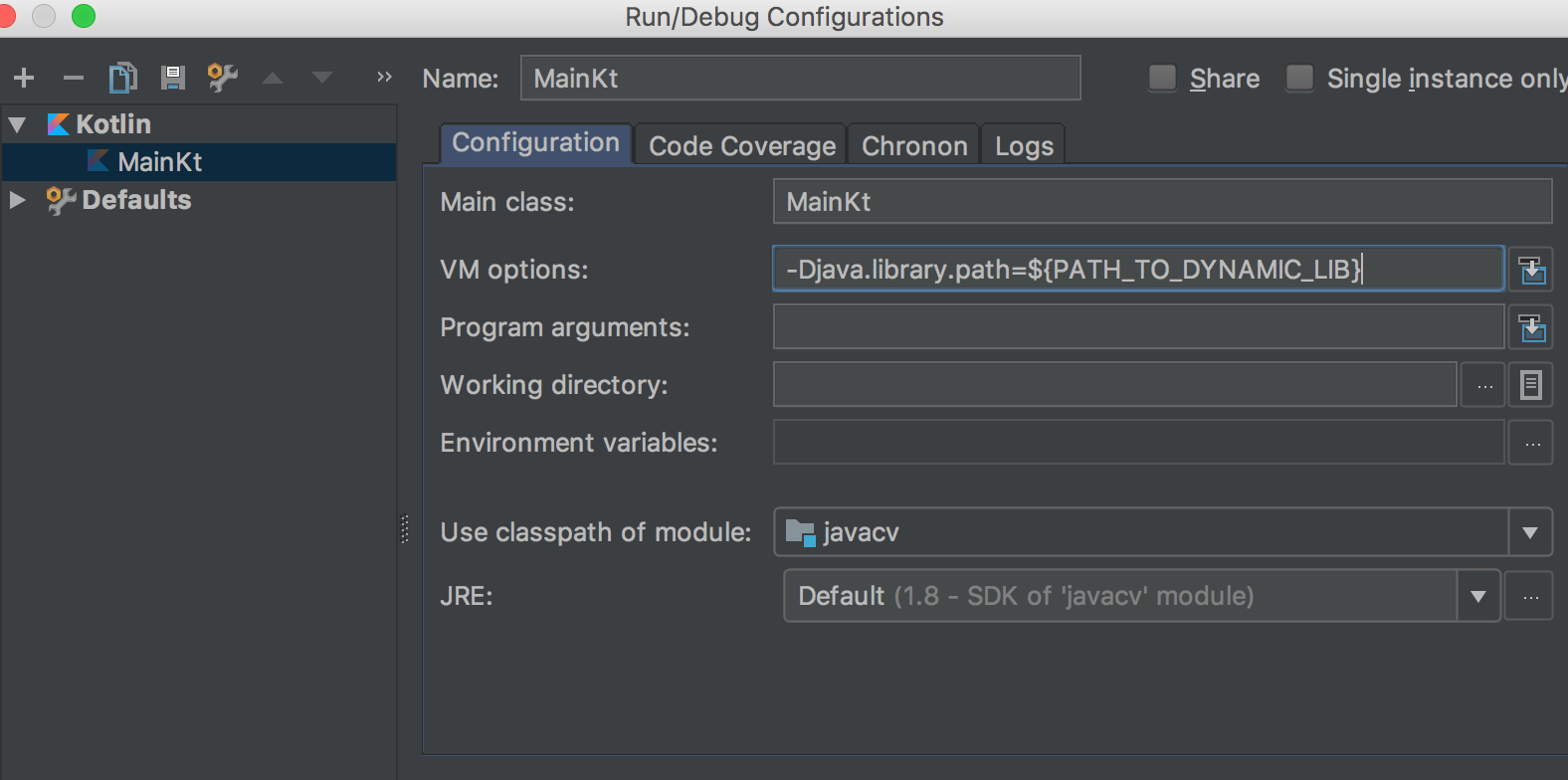Add new configuration with plus icon
The height and width of the screenshot is (780, 1568).
click(24, 78)
